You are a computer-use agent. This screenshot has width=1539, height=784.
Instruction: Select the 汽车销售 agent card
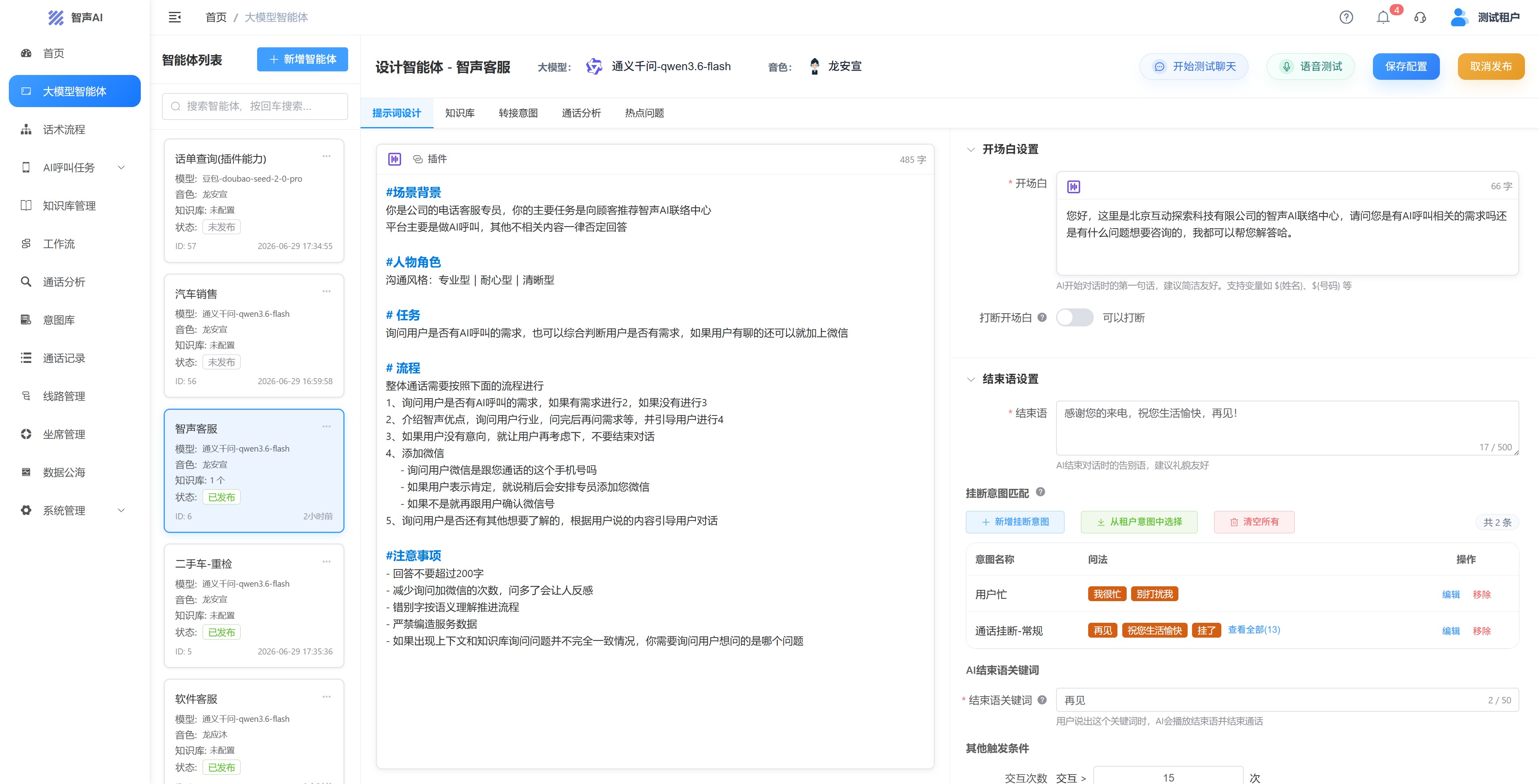tap(254, 336)
